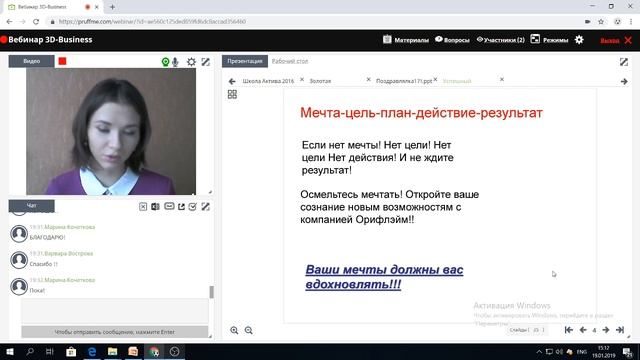Image resolution: width=640 pixels, height=360 pixels.
Task: Expand the video panel to fullscreen
Action: click(206, 62)
